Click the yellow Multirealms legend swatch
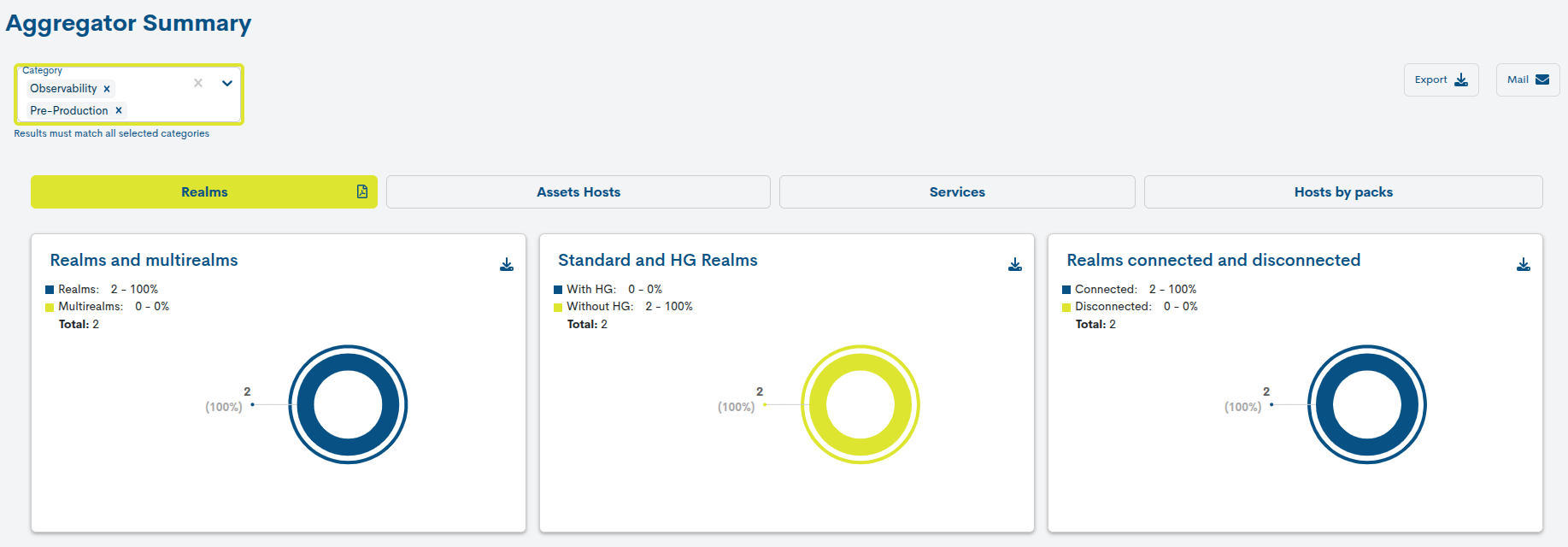This screenshot has height=547, width=1568. [50, 307]
